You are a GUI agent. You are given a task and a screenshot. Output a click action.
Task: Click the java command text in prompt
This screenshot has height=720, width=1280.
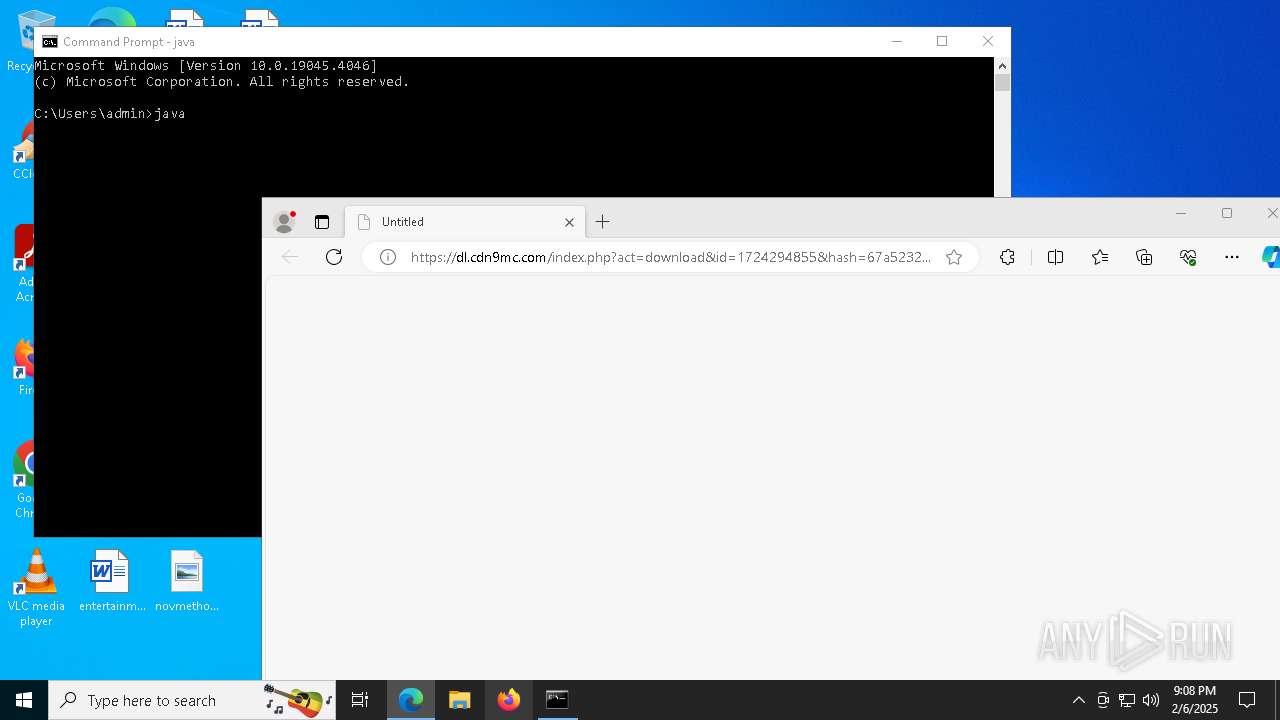click(170, 114)
